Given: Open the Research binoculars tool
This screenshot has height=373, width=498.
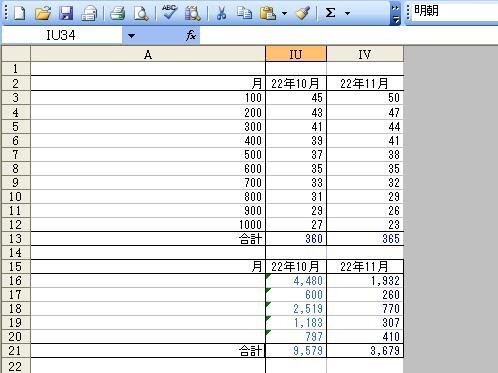Looking at the screenshot, I should [193, 13].
